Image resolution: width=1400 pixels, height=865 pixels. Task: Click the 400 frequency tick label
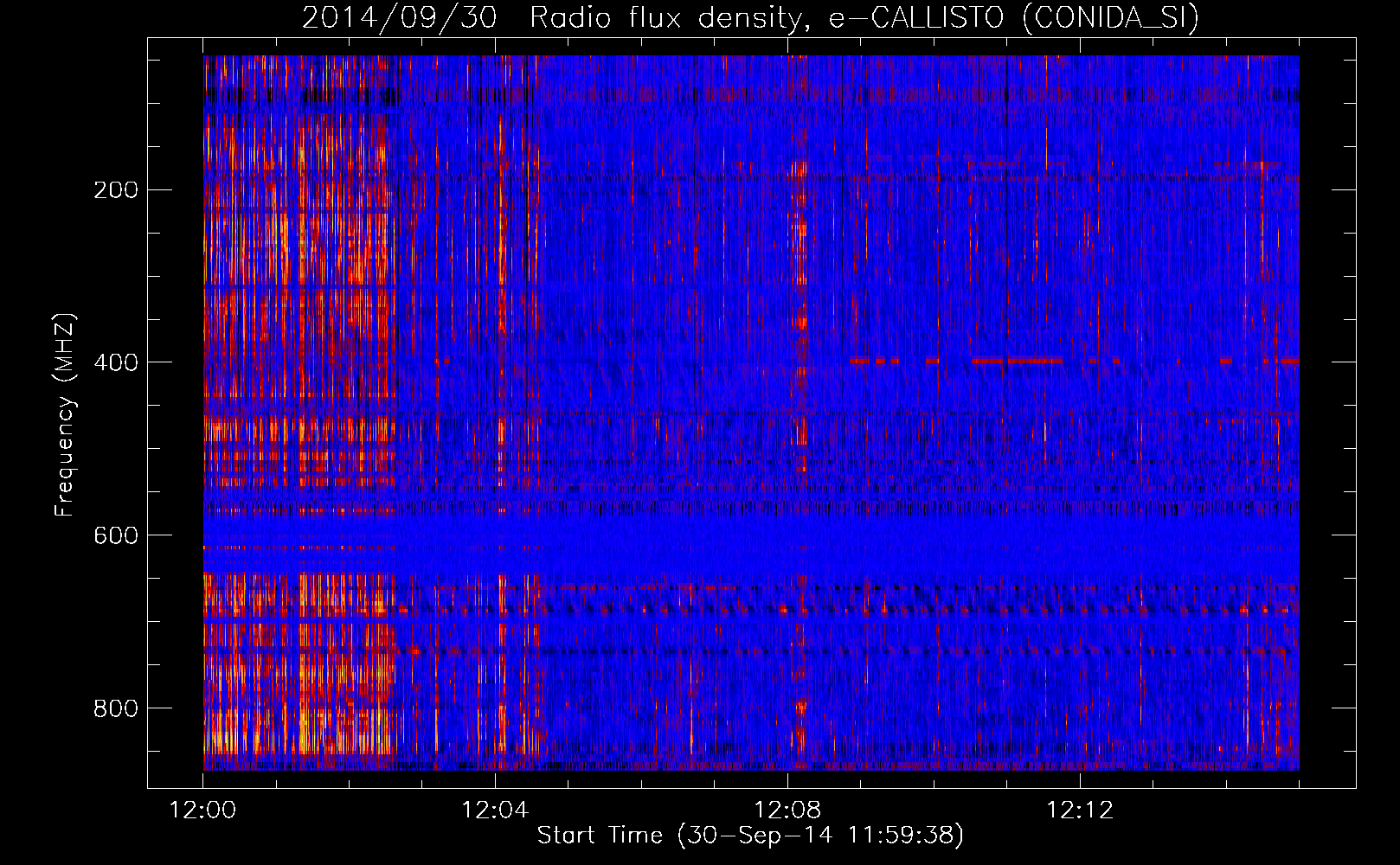pyautogui.click(x=116, y=362)
